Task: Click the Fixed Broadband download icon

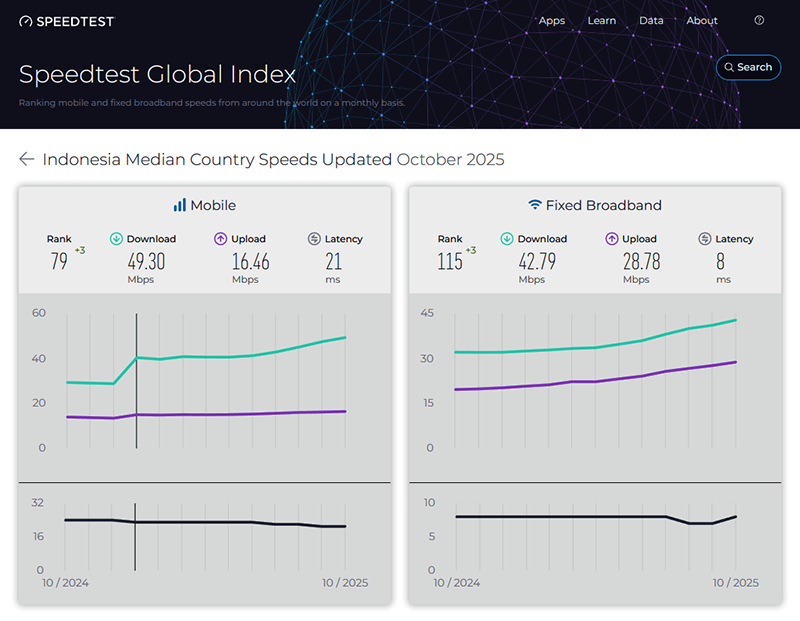Action: [x=507, y=239]
